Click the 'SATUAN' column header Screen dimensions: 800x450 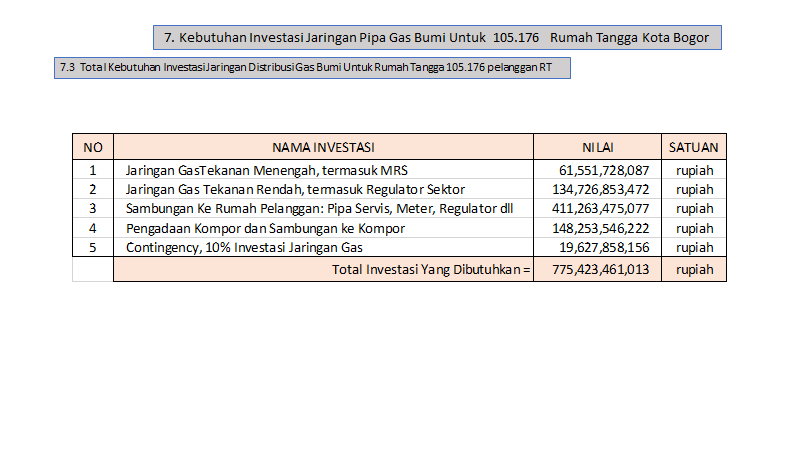coord(694,147)
